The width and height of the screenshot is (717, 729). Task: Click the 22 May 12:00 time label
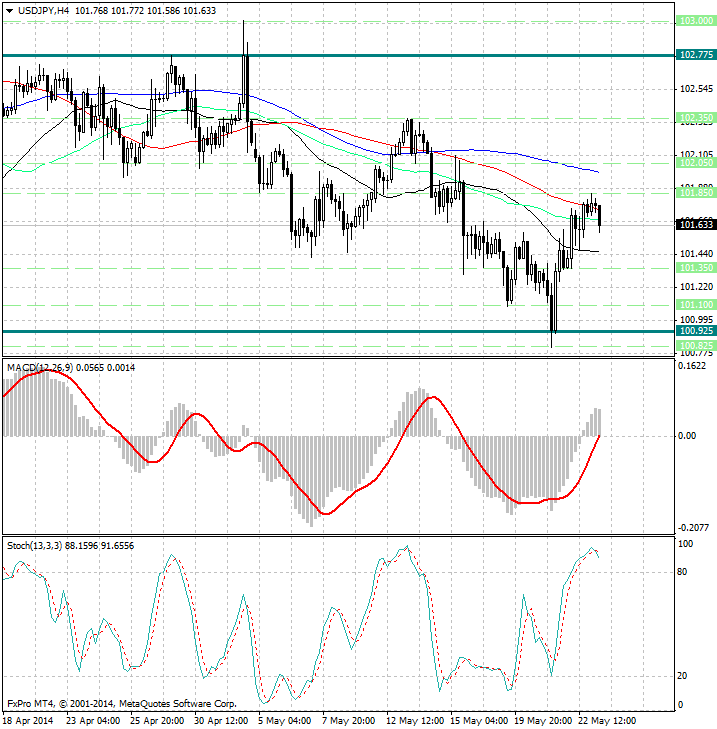point(607,721)
